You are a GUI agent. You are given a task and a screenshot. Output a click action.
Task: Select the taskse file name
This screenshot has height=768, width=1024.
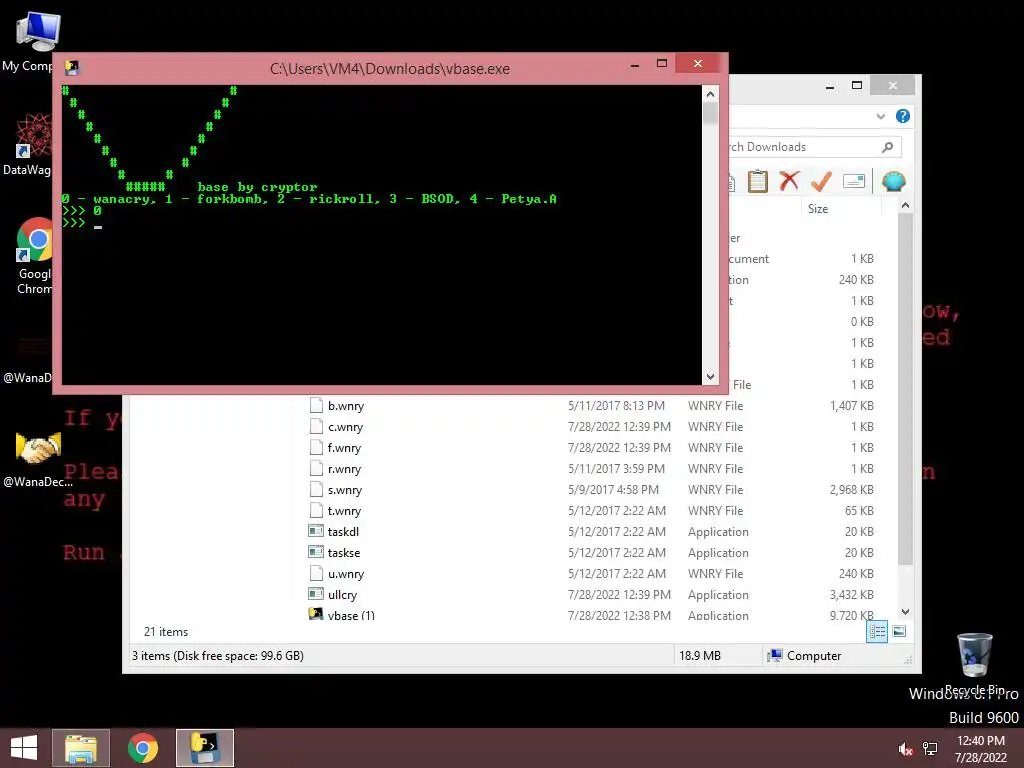pos(344,552)
